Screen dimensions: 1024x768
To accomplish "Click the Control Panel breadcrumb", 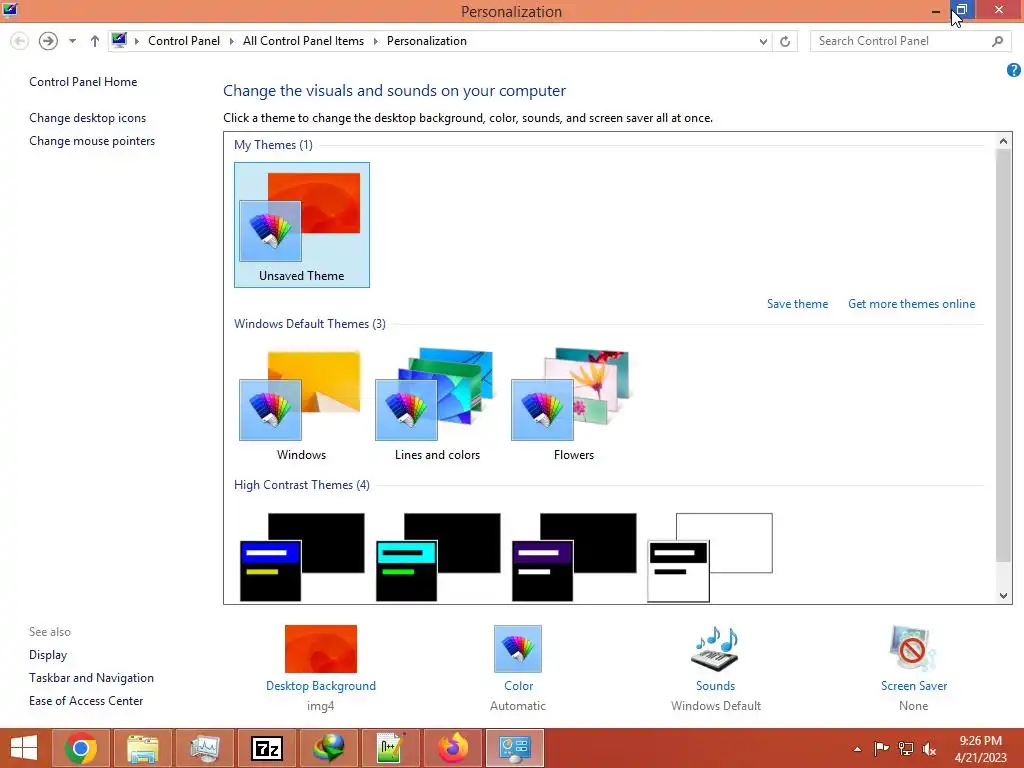I will coord(184,40).
